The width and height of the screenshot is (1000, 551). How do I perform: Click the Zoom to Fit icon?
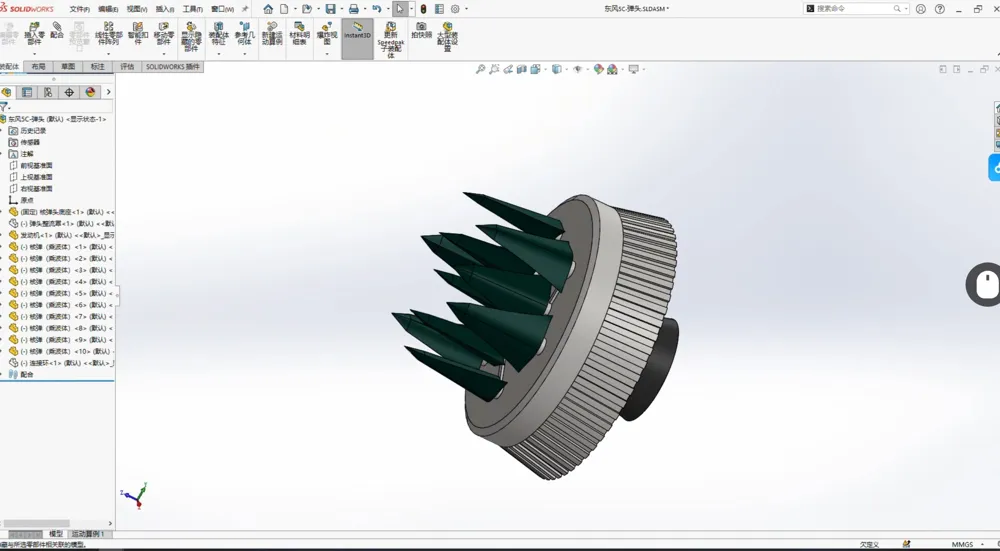pyautogui.click(x=481, y=70)
